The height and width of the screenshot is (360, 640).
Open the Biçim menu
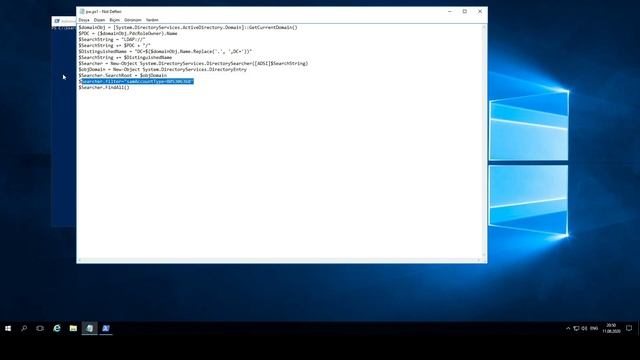pos(114,20)
